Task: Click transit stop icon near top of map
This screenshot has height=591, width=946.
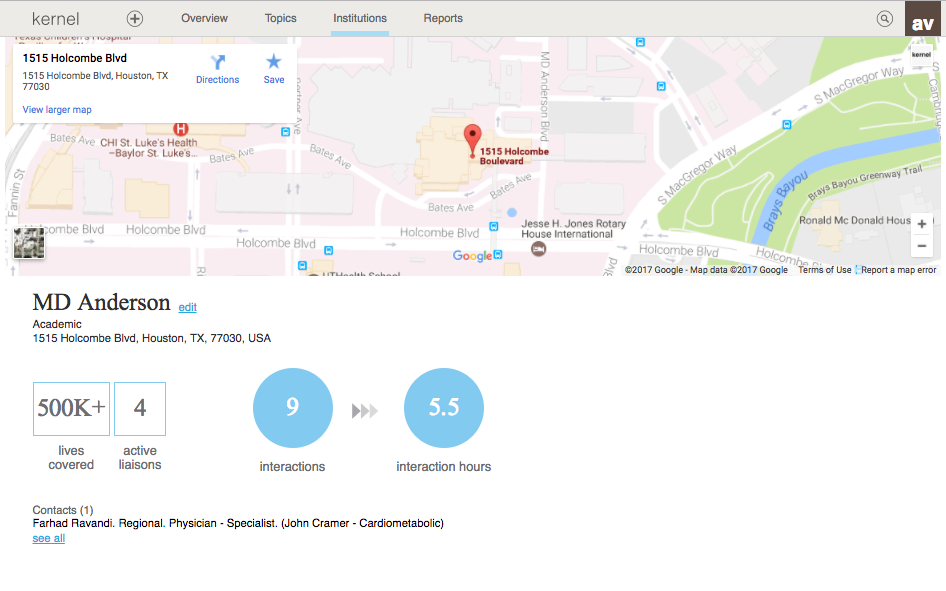Action: coord(640,42)
